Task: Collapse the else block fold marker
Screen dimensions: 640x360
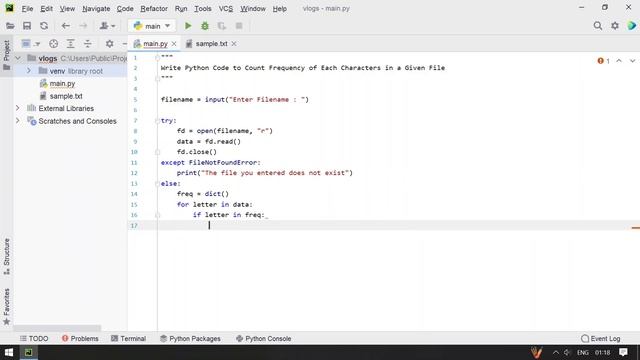Action: 158,184
